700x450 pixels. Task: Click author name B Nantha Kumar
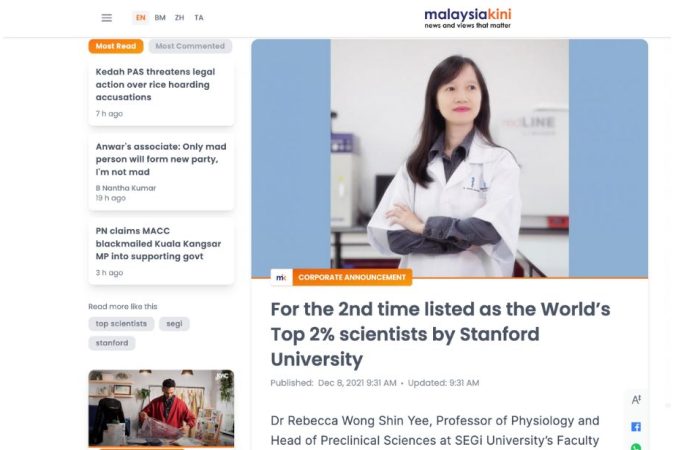[x=126, y=188]
